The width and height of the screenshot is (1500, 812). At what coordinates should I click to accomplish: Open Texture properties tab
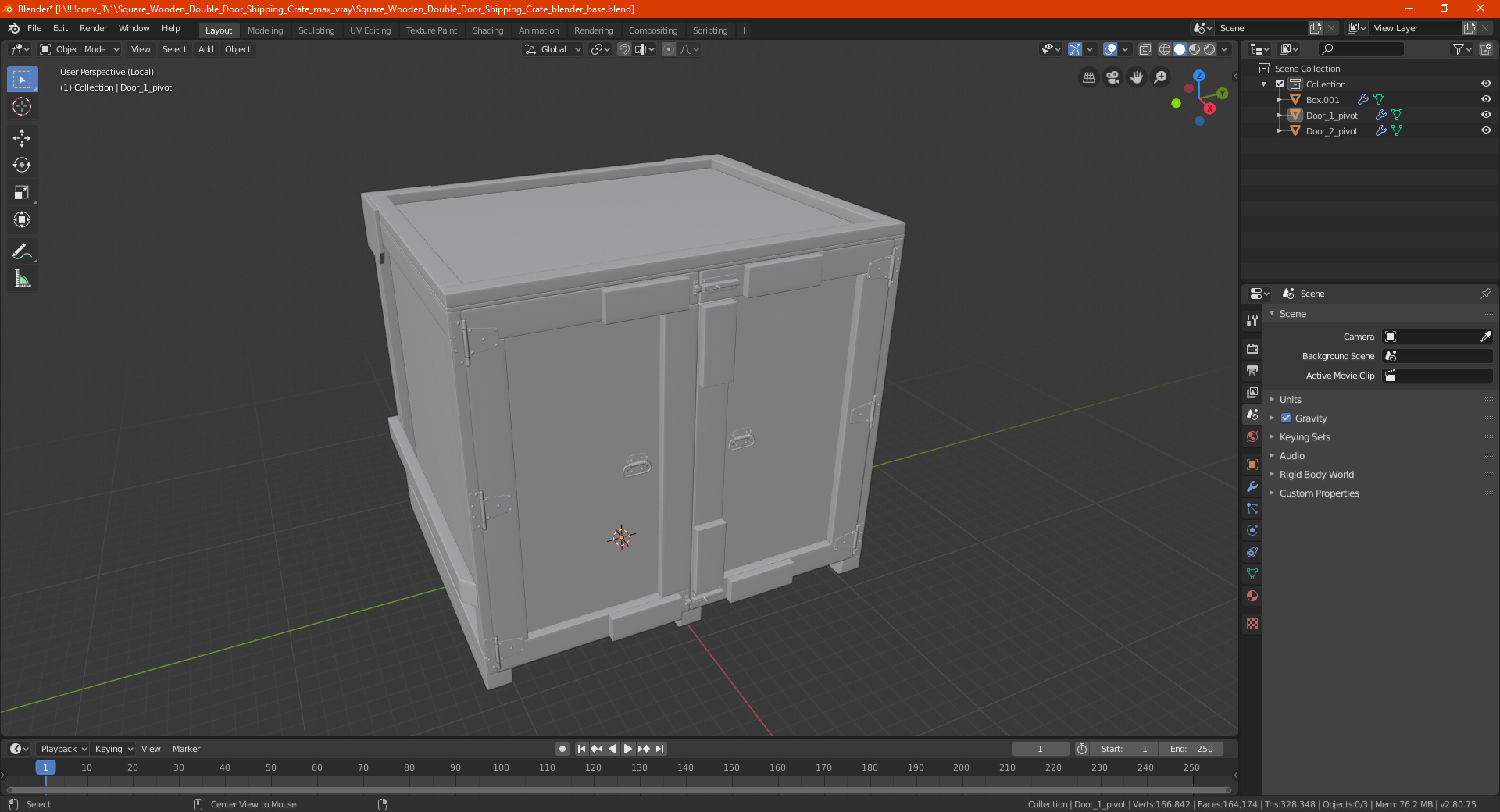coord(1252,624)
